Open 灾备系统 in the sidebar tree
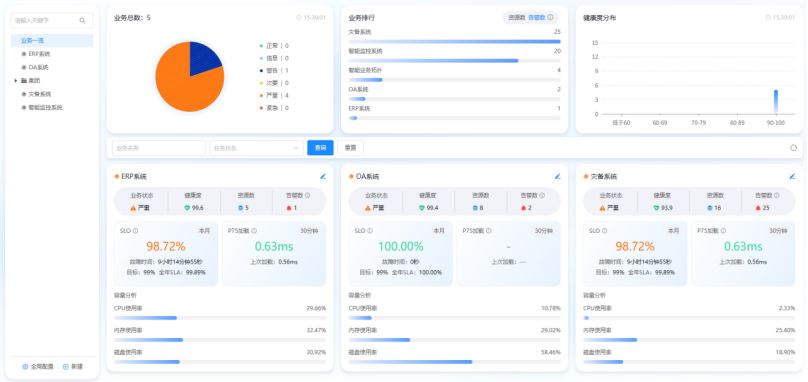This screenshot has width=808, height=382. click(40, 94)
